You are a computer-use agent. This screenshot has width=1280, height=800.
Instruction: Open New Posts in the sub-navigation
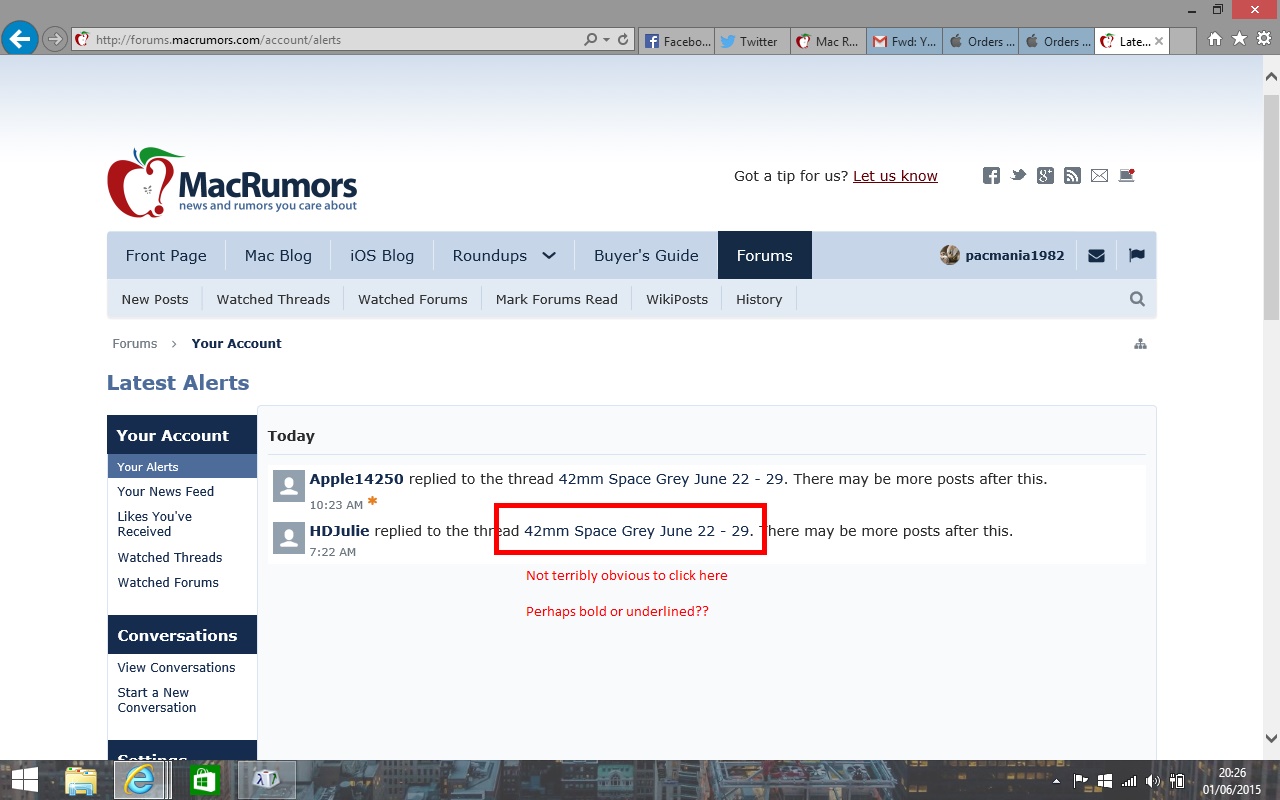coord(155,299)
